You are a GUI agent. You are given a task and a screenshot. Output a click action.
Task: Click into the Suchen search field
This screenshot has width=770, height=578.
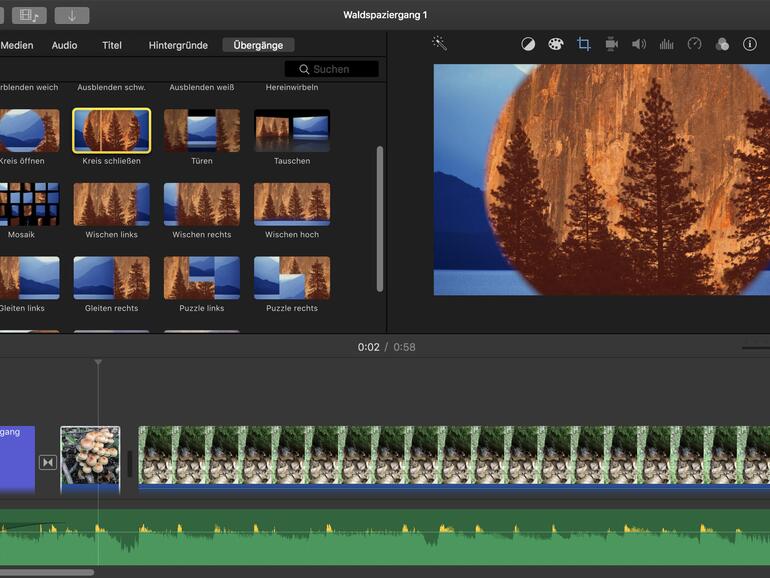pyautogui.click(x=332, y=69)
